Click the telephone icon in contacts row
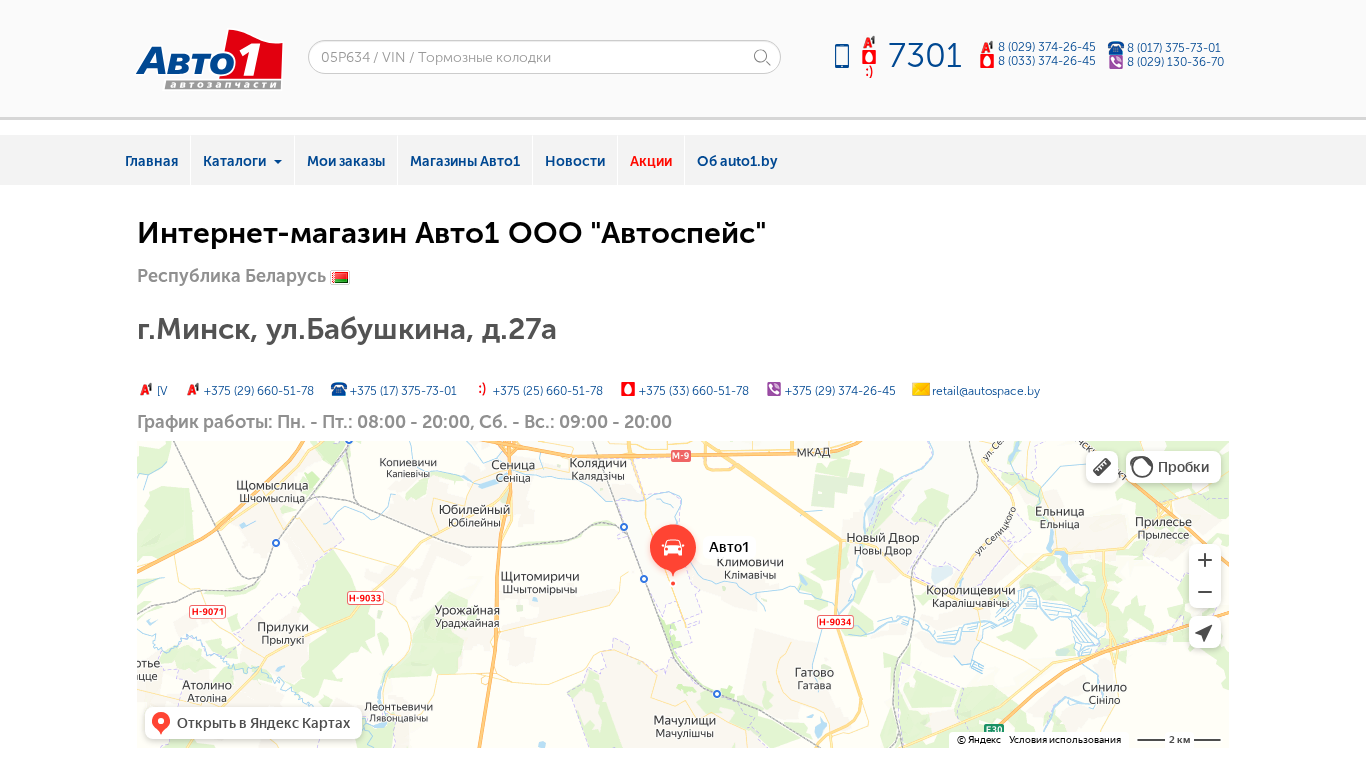 point(339,389)
